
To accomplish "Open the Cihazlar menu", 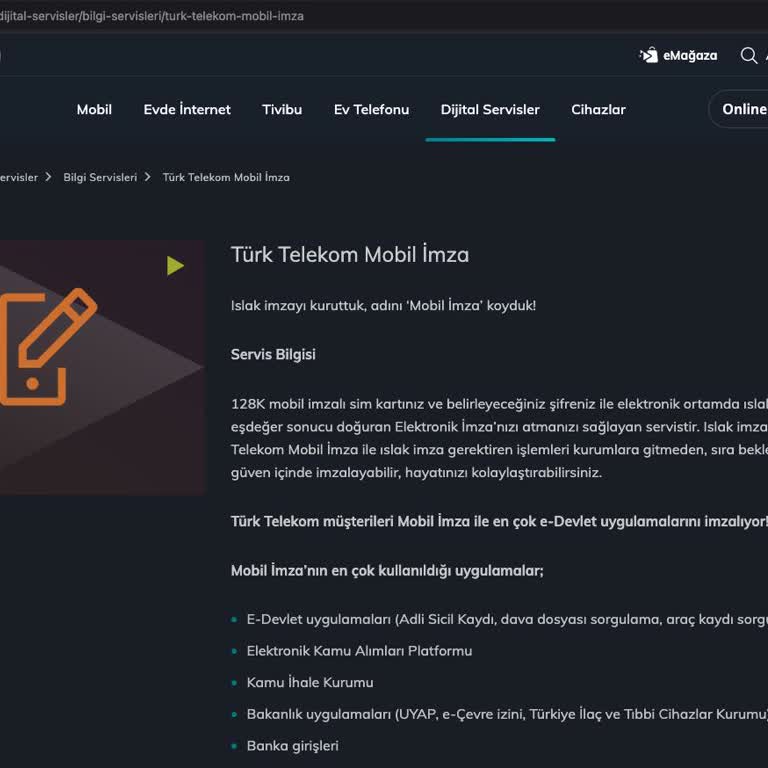I will pos(598,110).
